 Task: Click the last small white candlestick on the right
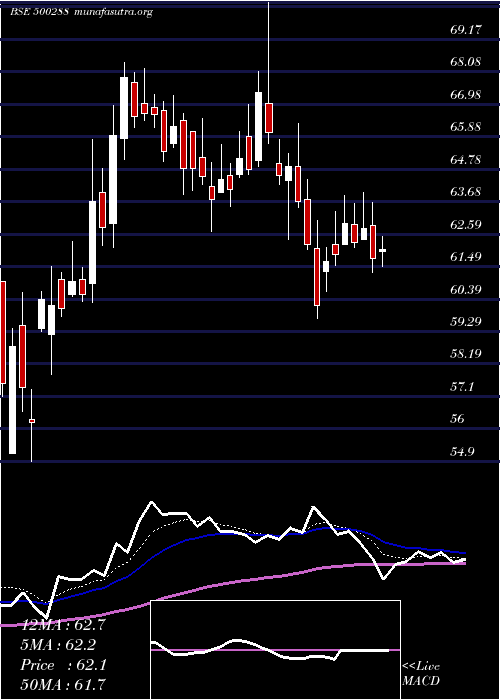coord(383,251)
